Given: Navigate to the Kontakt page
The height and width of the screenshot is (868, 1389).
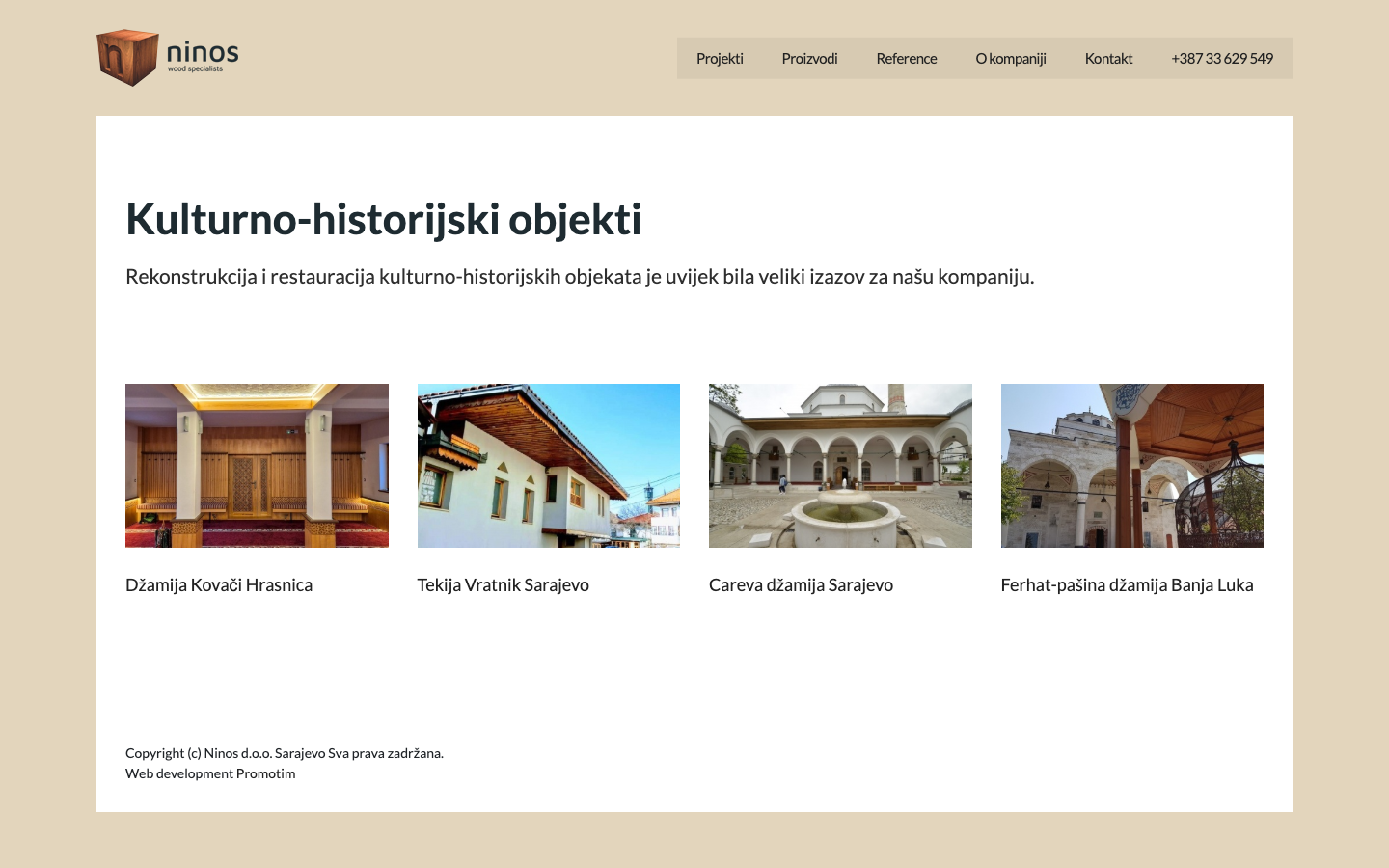Looking at the screenshot, I should tap(1108, 58).
